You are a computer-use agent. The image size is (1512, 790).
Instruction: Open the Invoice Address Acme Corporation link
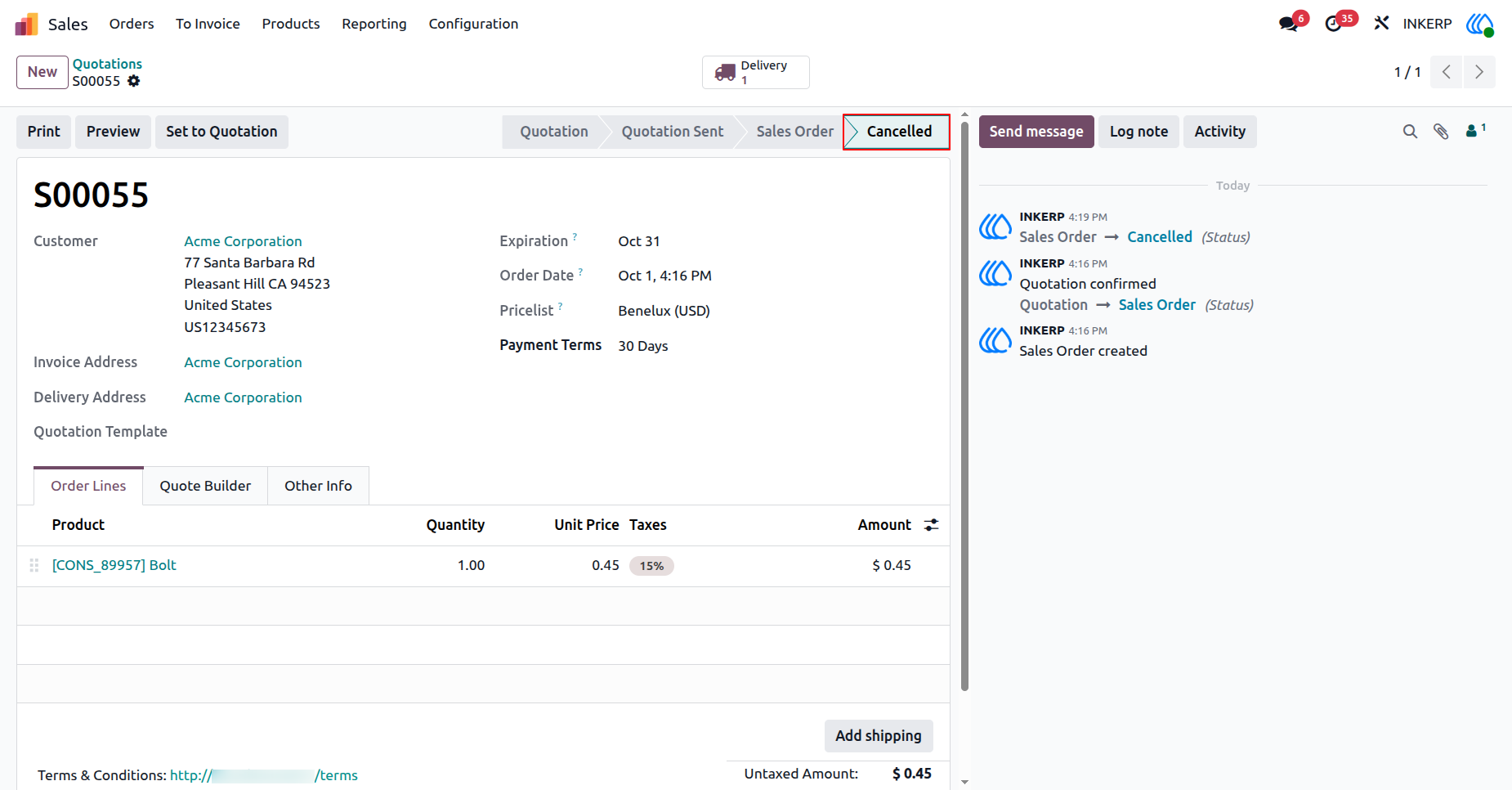click(243, 362)
